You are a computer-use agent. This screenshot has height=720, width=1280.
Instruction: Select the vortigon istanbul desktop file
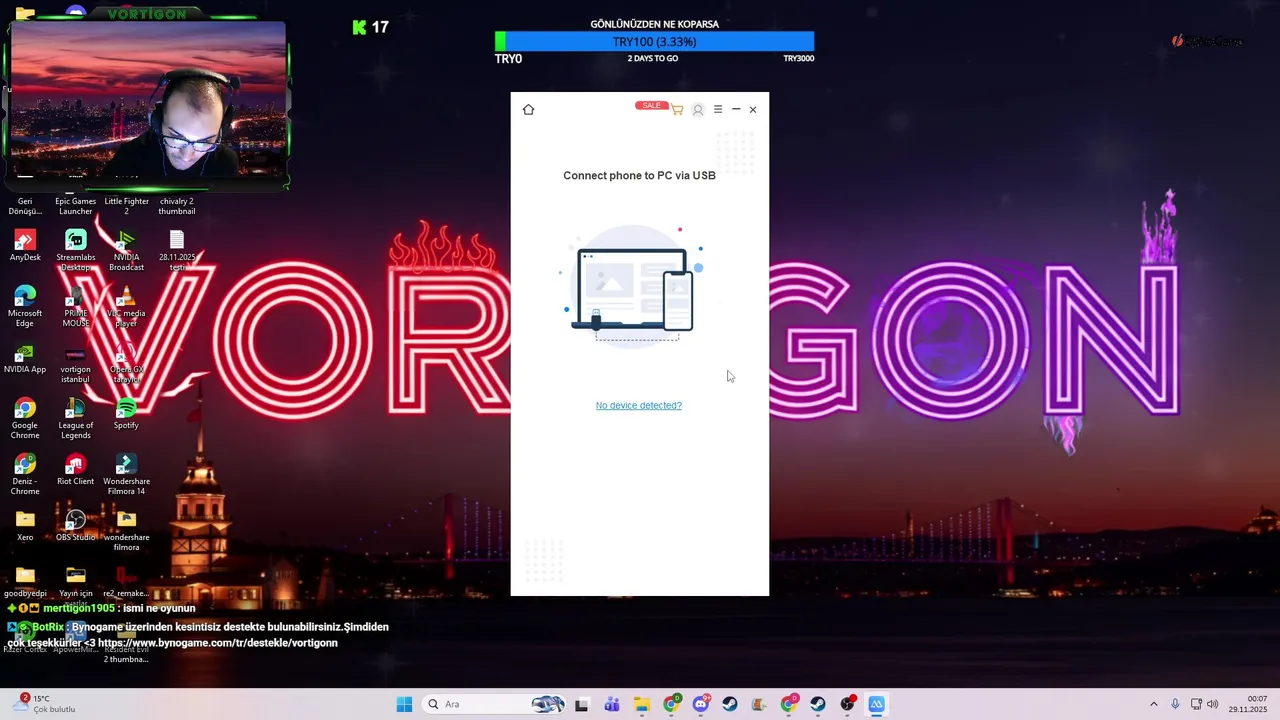pos(75,362)
